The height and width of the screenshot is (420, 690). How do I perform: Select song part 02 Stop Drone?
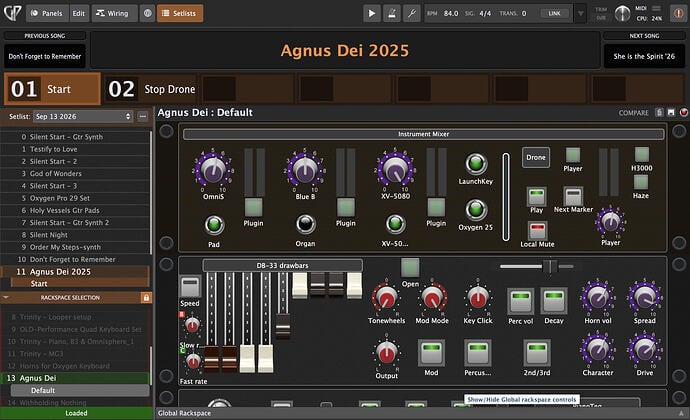(150, 89)
